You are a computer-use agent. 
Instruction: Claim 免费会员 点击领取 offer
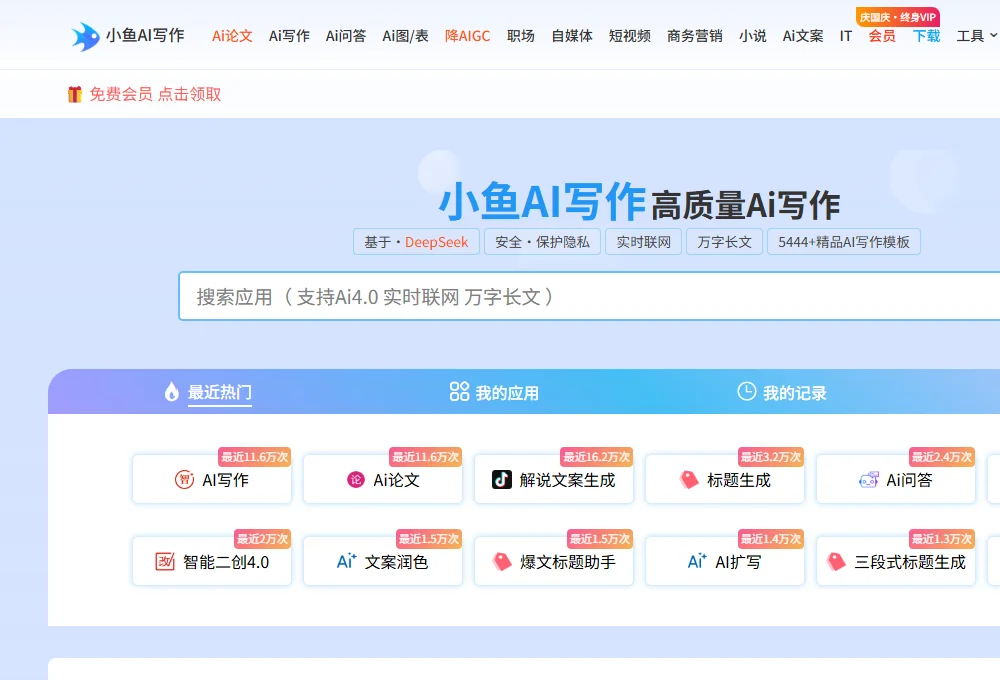155,94
